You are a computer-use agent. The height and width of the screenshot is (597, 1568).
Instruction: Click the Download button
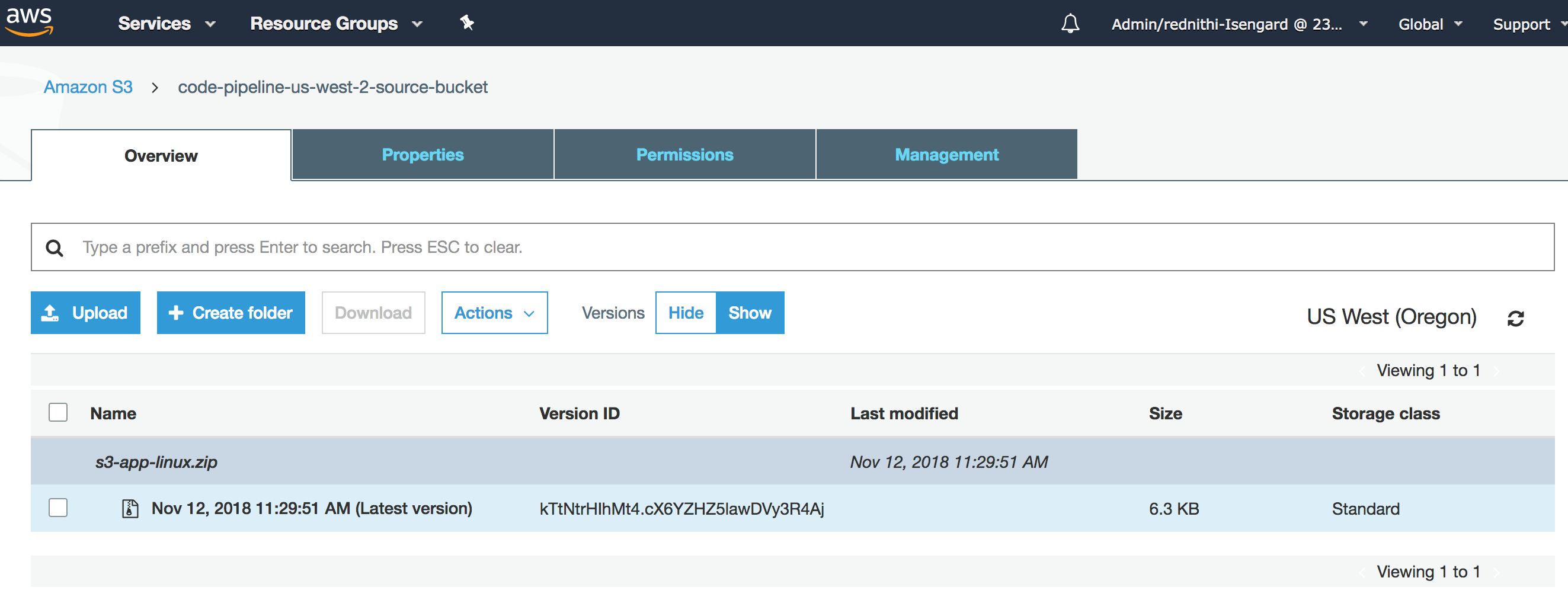373,313
